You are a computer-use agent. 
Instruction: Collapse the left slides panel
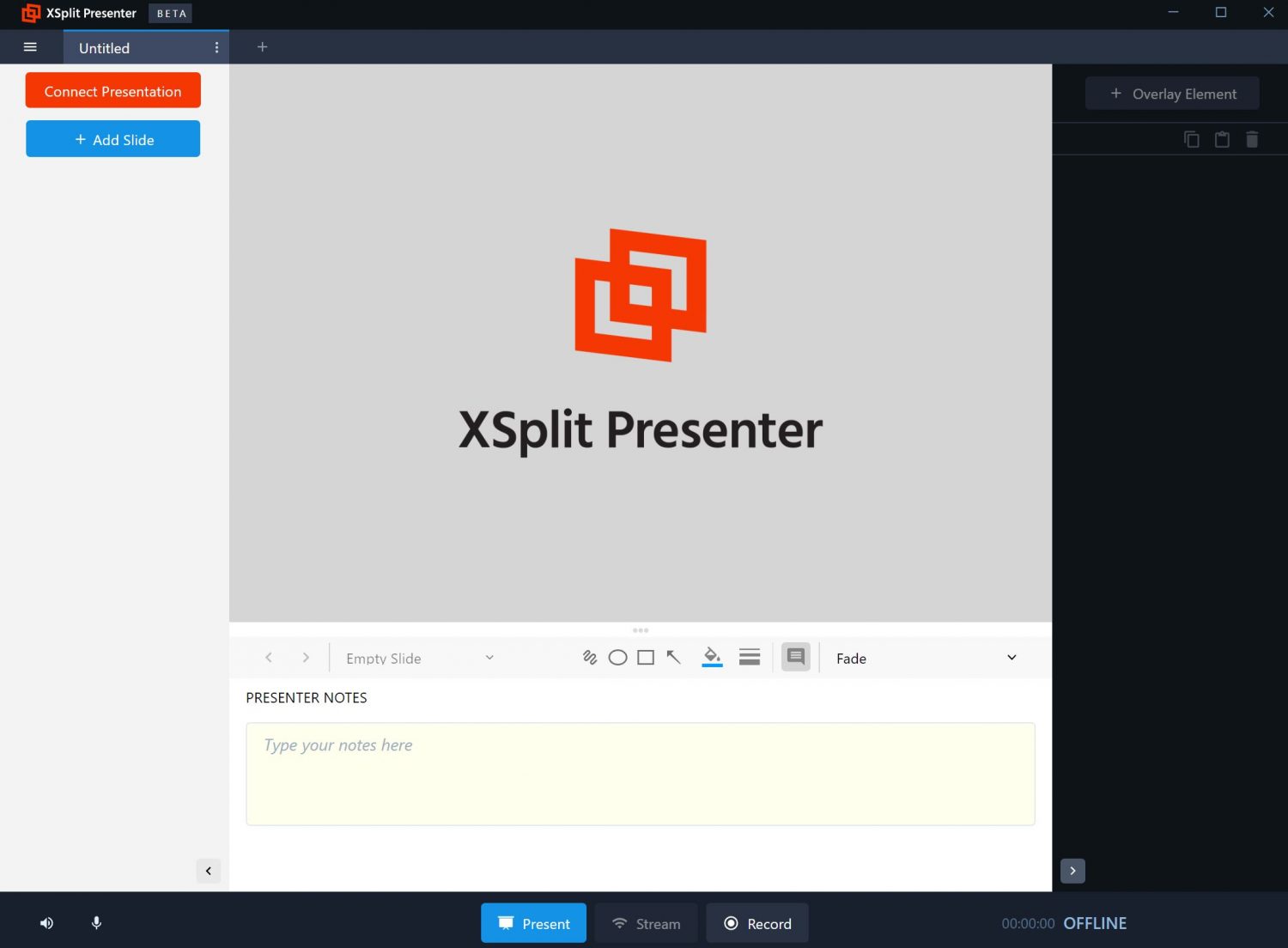coord(209,871)
